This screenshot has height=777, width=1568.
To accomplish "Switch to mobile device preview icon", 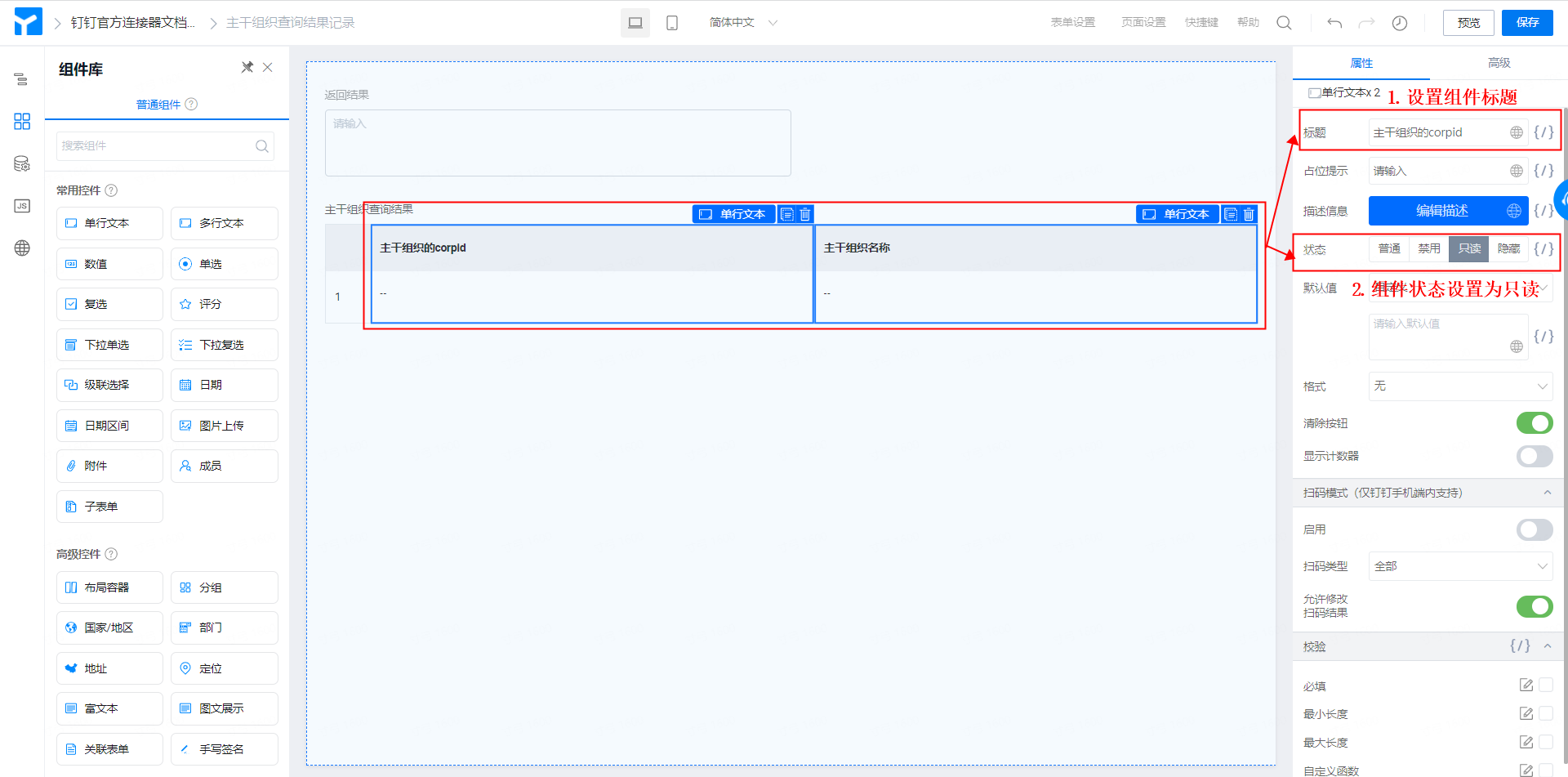I will click(671, 23).
